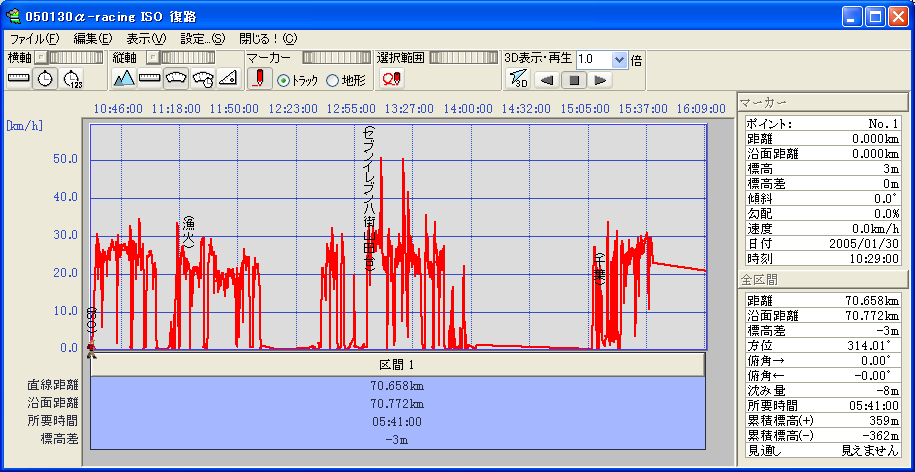Click the 区間 1 section header button
915x472 pixels.
coord(397,364)
